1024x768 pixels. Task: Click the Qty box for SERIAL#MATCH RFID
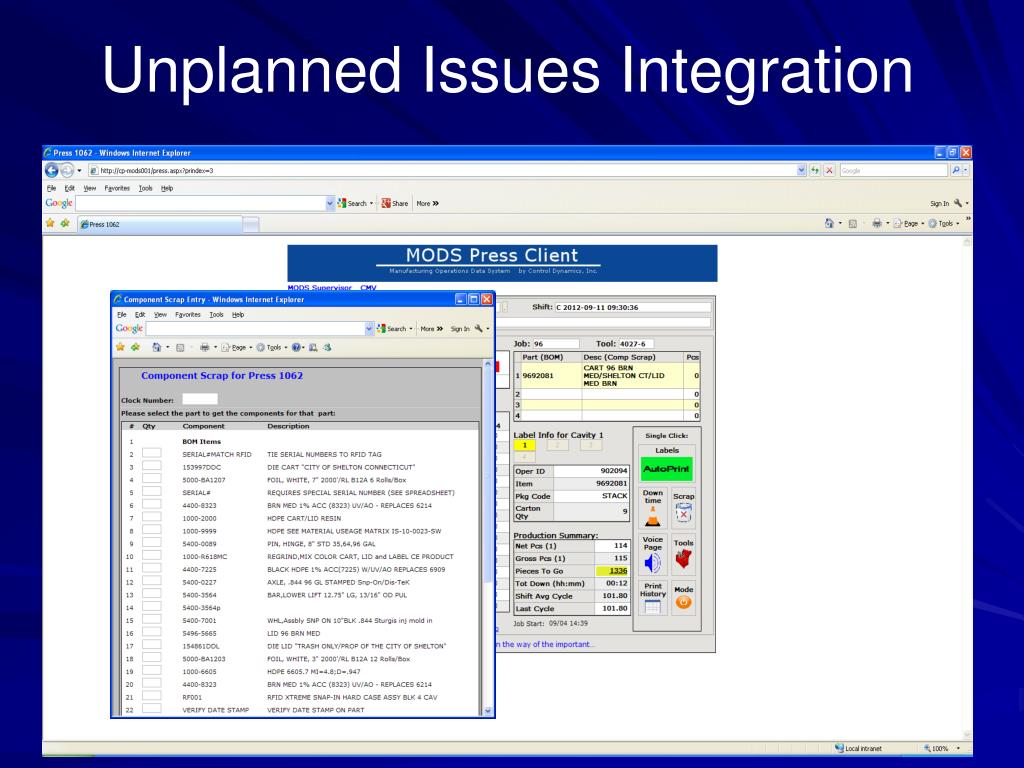152,453
